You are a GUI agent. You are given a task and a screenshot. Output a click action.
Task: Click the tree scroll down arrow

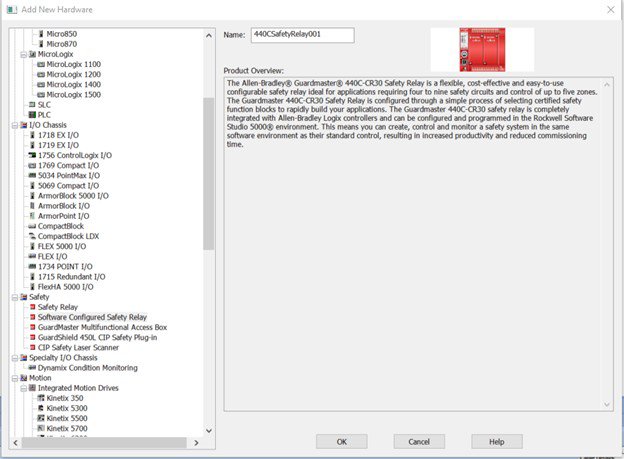pos(209,430)
